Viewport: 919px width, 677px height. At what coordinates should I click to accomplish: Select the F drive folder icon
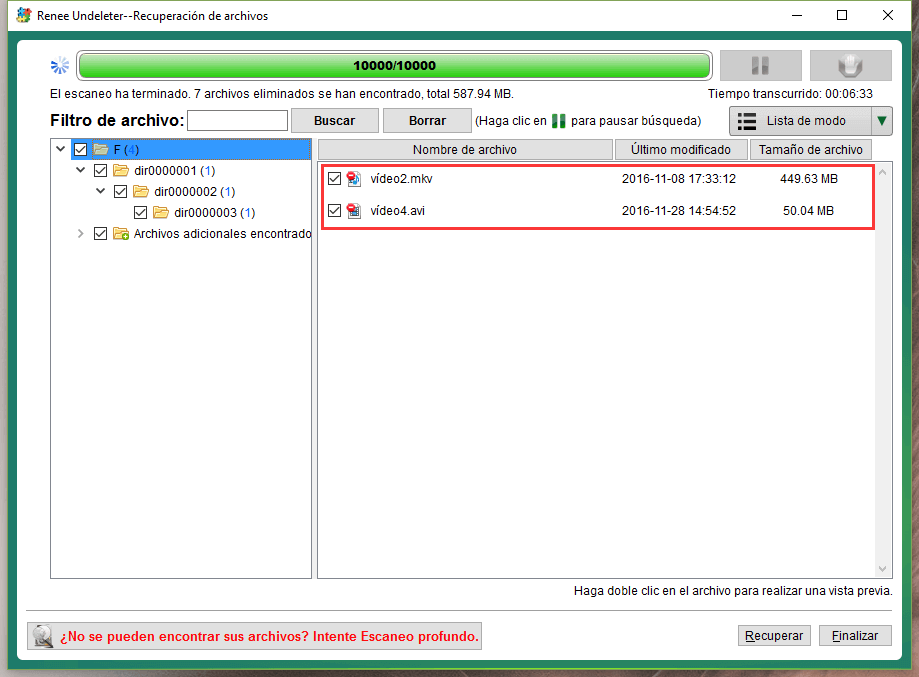tap(101, 149)
